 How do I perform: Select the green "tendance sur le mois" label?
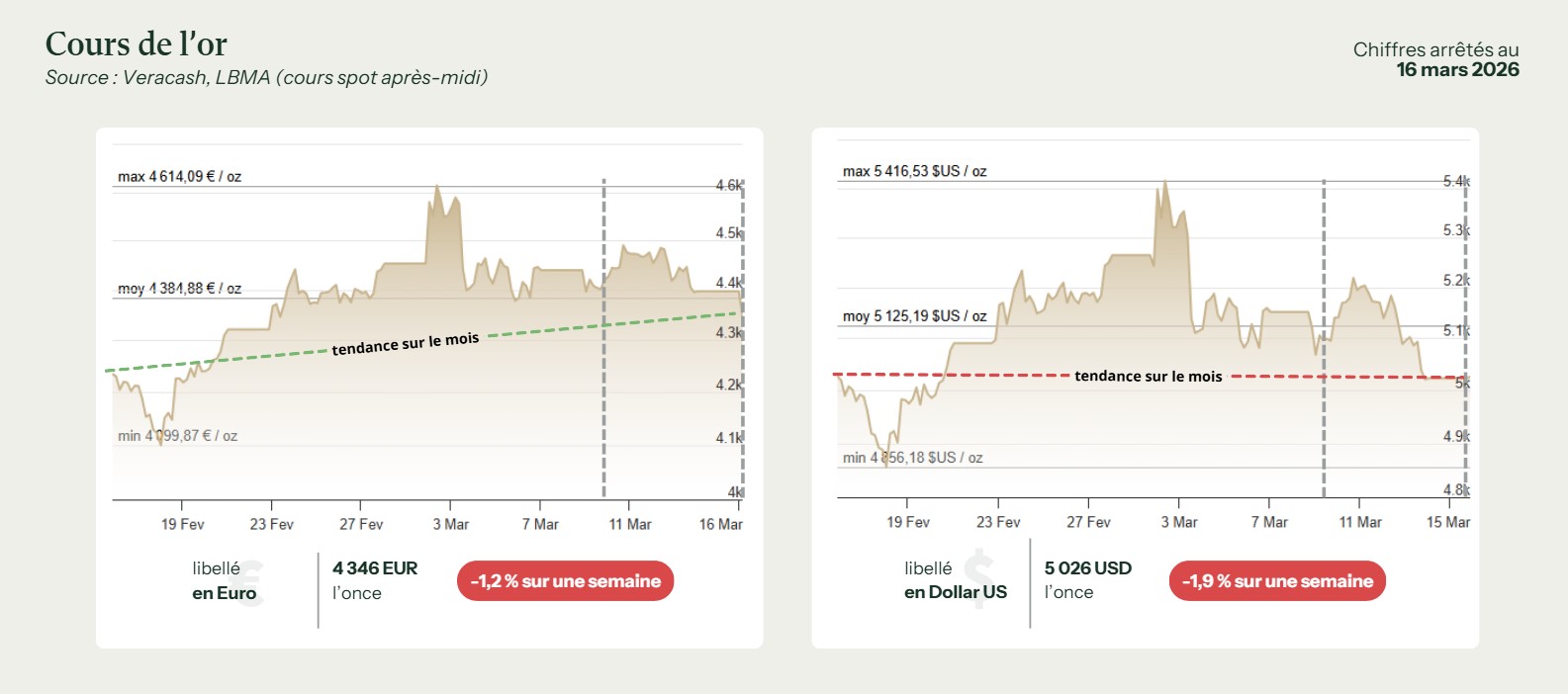(x=405, y=344)
